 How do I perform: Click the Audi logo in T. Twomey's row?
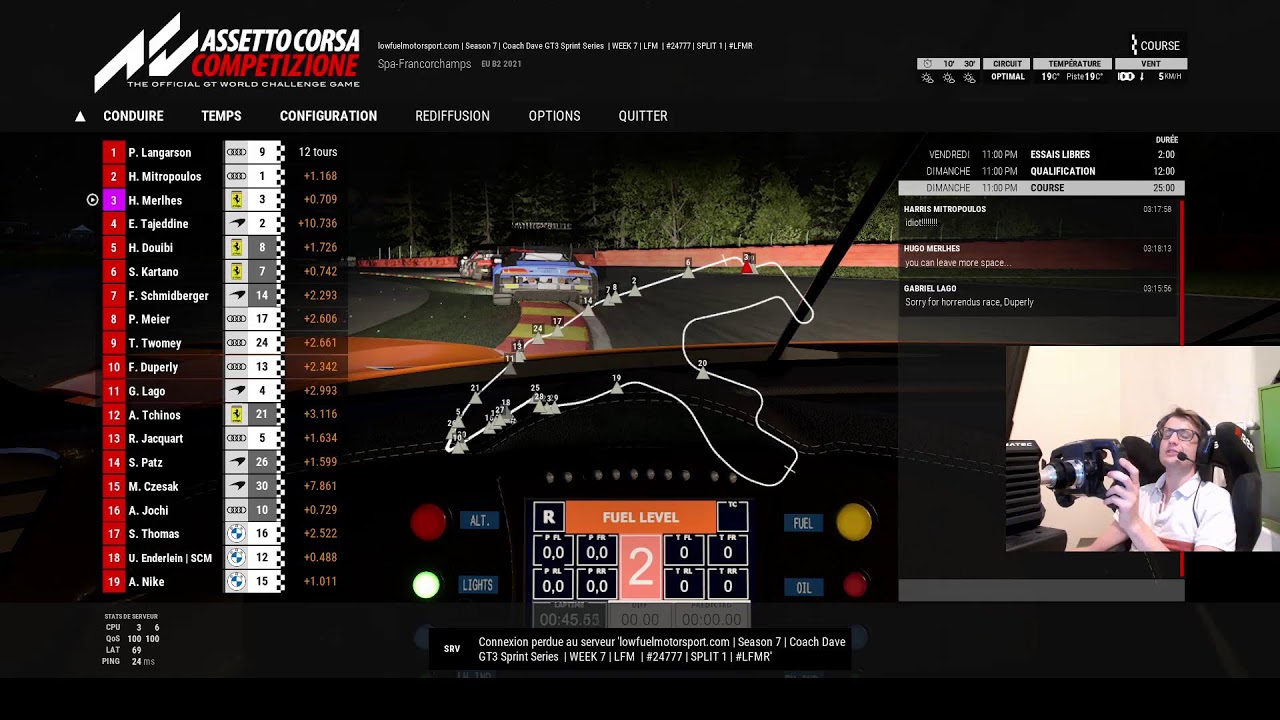point(236,343)
